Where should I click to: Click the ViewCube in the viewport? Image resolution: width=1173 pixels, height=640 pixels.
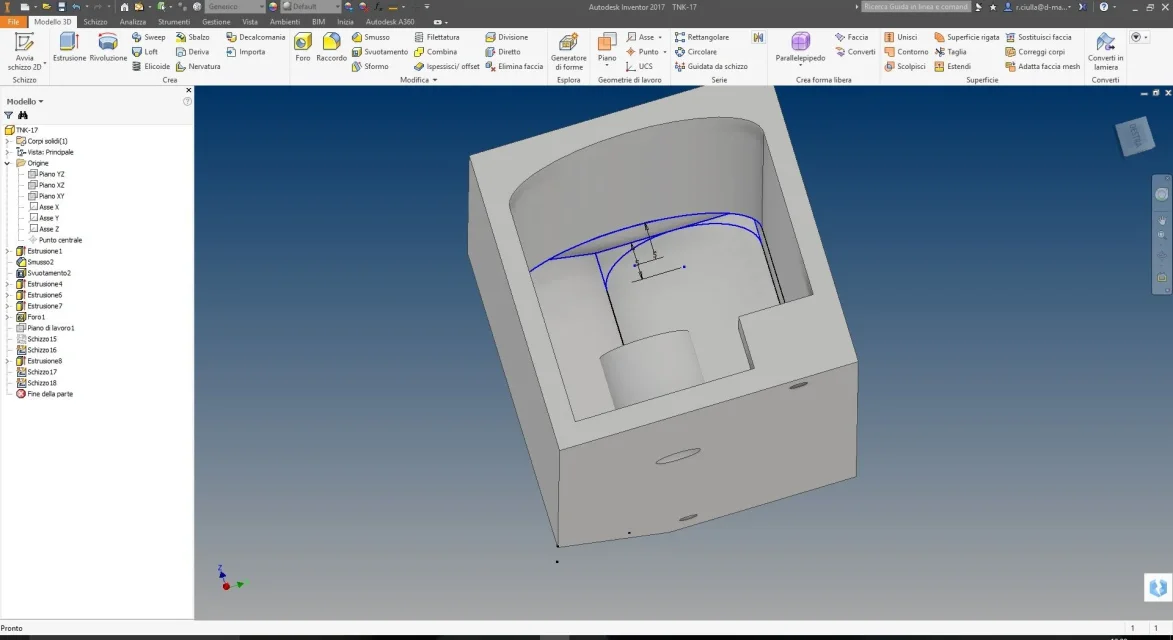tap(1135, 137)
